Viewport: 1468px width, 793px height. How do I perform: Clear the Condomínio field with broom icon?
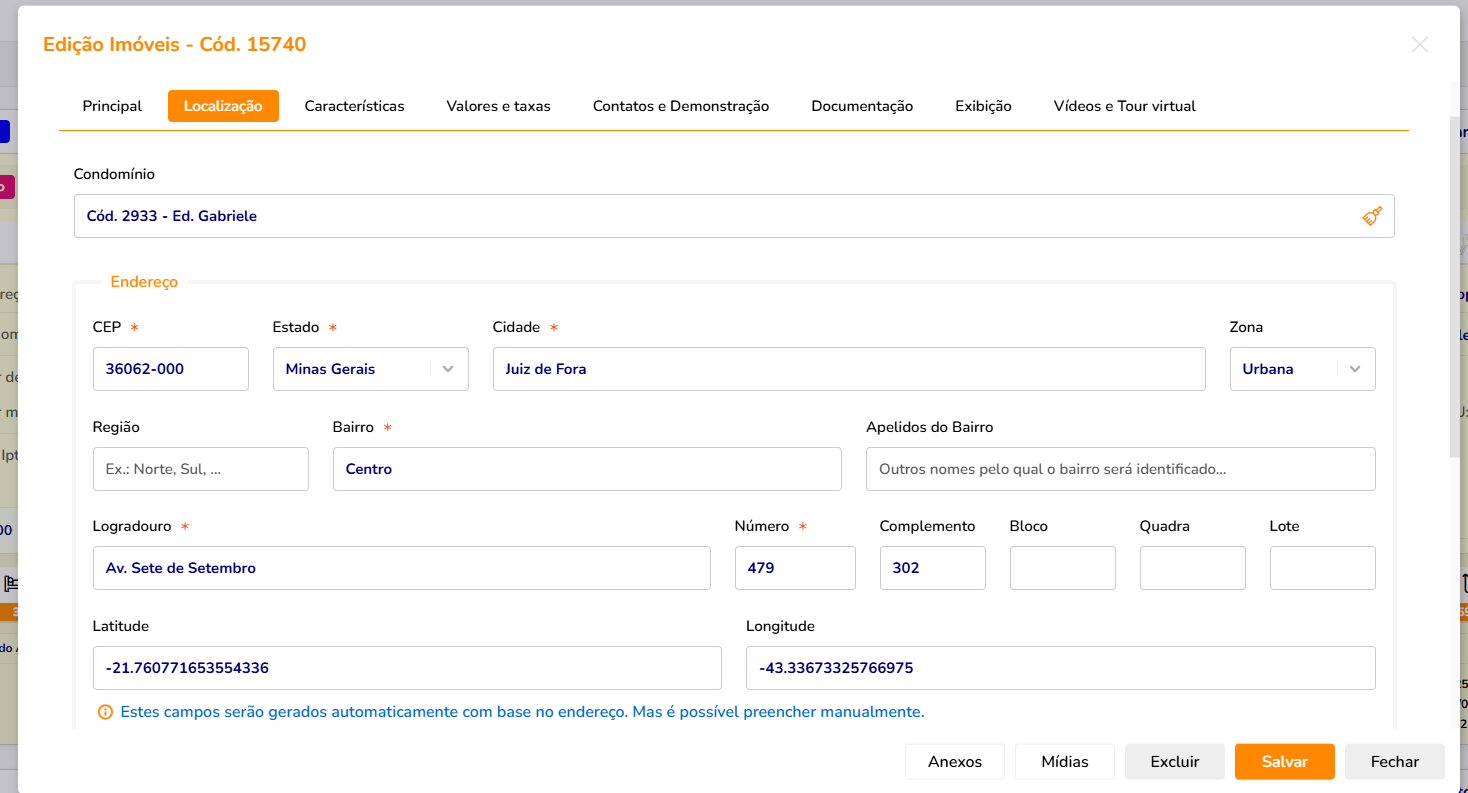point(1372,216)
